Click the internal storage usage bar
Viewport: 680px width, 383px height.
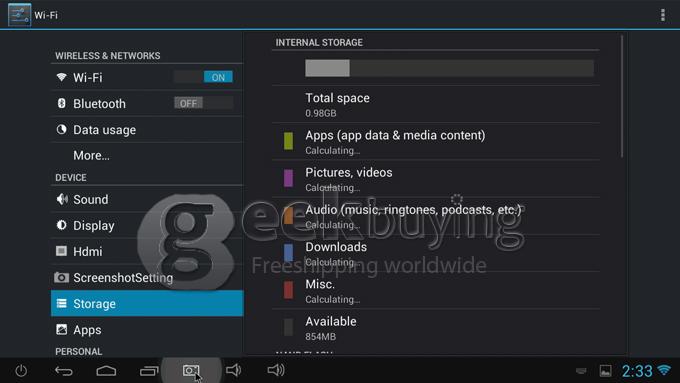point(449,68)
